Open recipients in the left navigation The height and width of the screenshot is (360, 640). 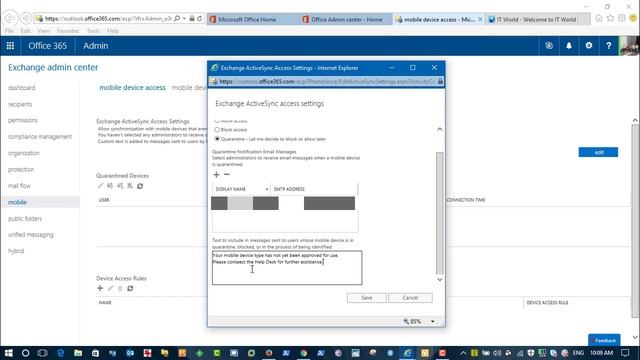click(20, 104)
